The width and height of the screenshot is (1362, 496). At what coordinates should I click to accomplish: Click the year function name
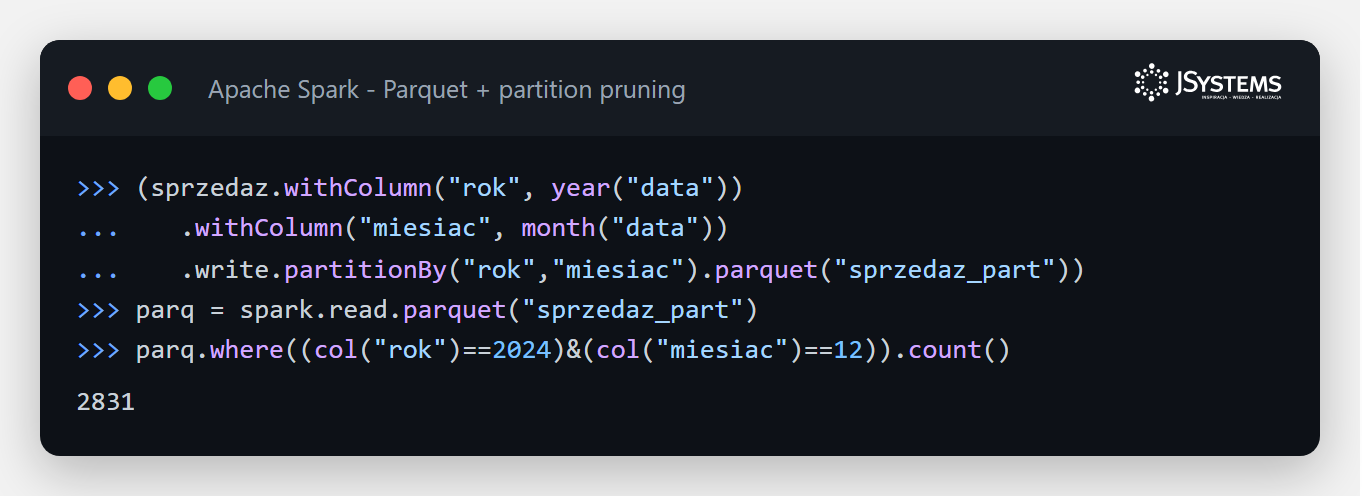[580, 188]
